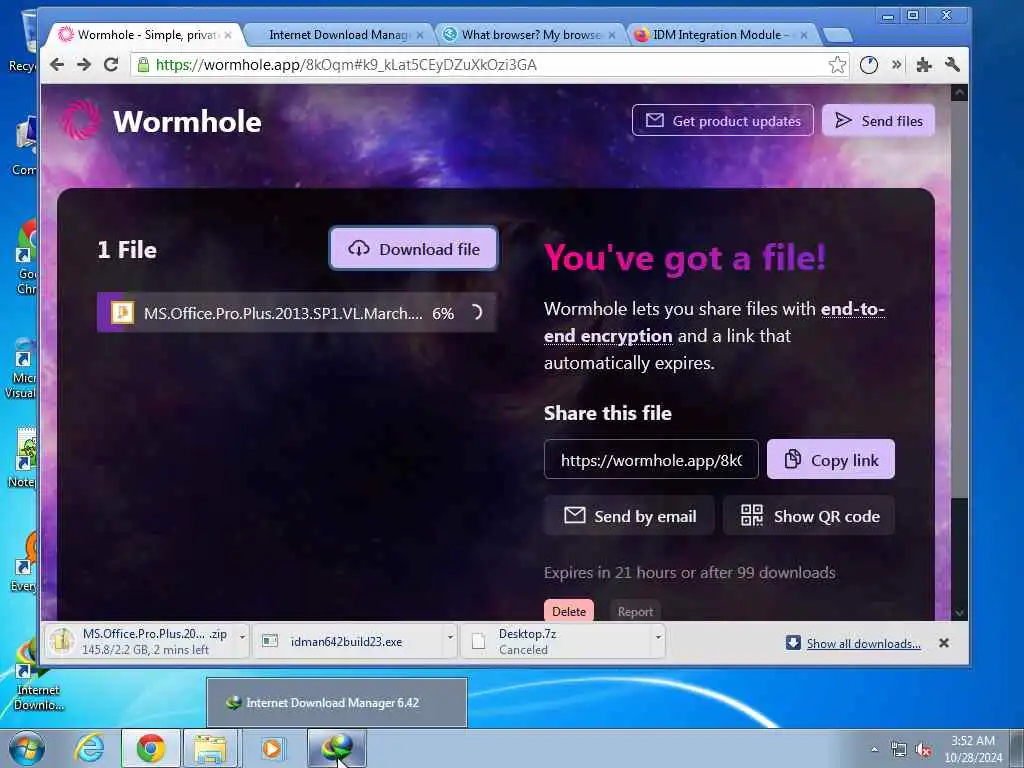Click the copy icon on Copy link
This screenshot has height=768, width=1024.
pyautogui.click(x=792, y=459)
